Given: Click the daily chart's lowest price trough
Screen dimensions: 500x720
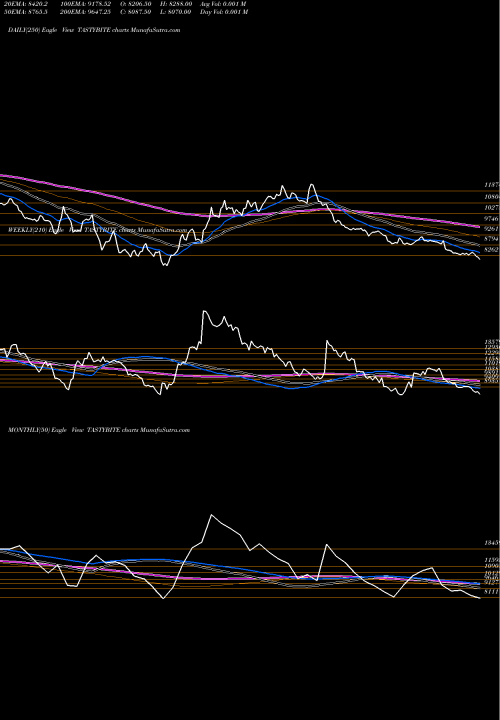Looking at the screenshot, I should click(166, 265).
